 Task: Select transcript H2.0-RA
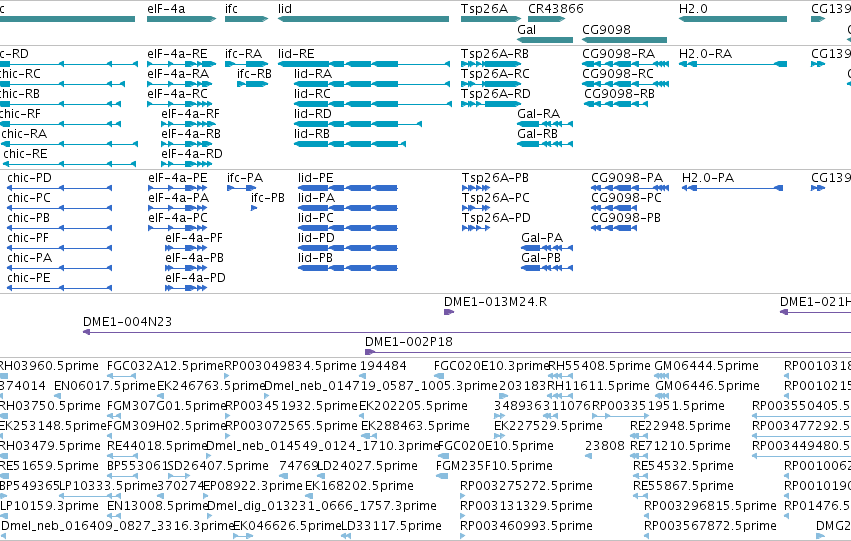tap(733, 64)
